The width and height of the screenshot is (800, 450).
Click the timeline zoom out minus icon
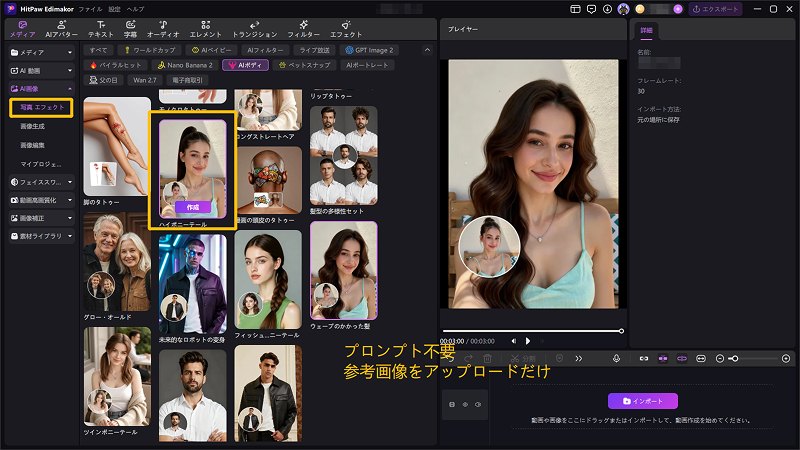tap(720, 359)
